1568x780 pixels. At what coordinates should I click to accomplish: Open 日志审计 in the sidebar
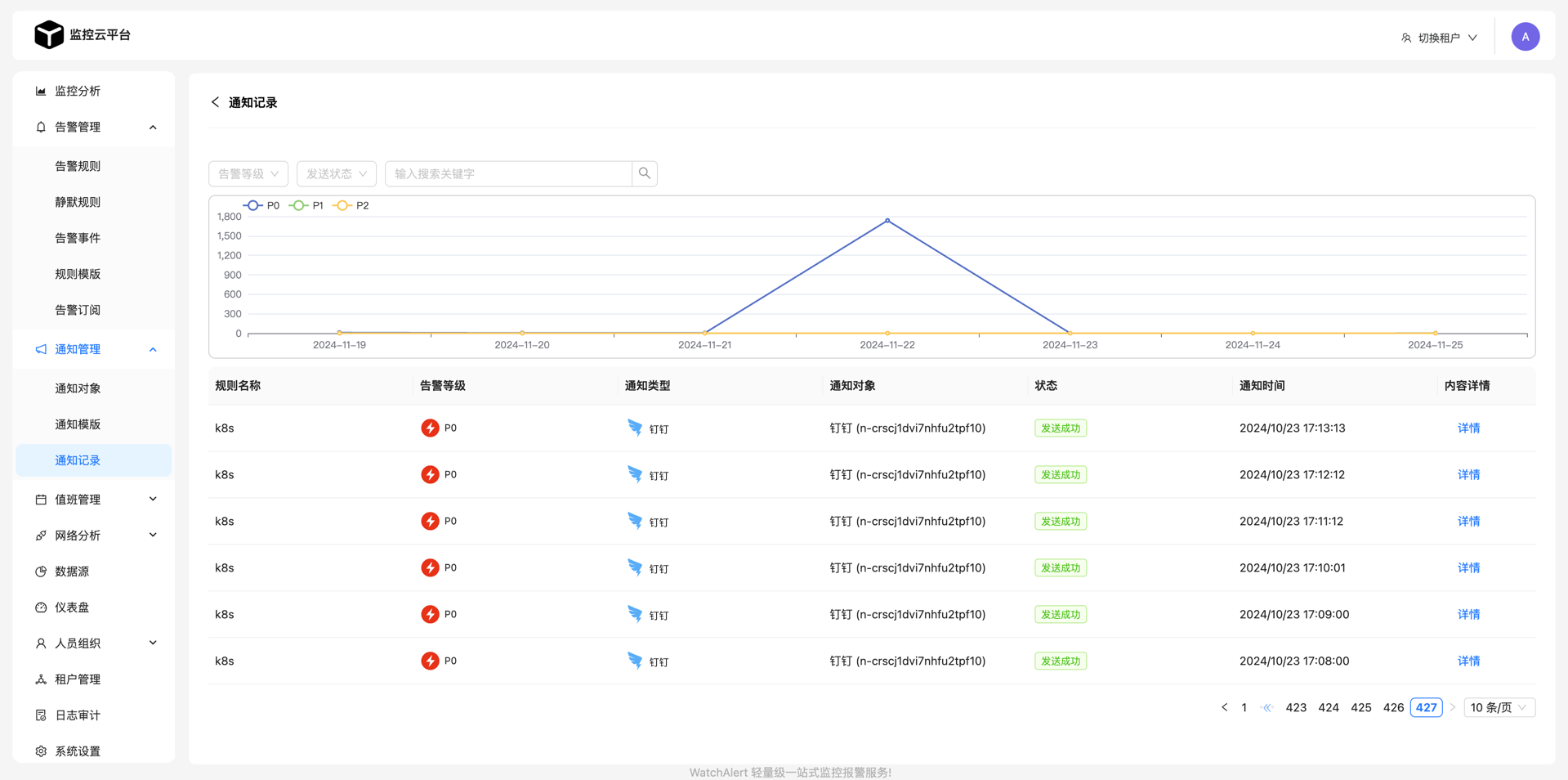pos(77,715)
